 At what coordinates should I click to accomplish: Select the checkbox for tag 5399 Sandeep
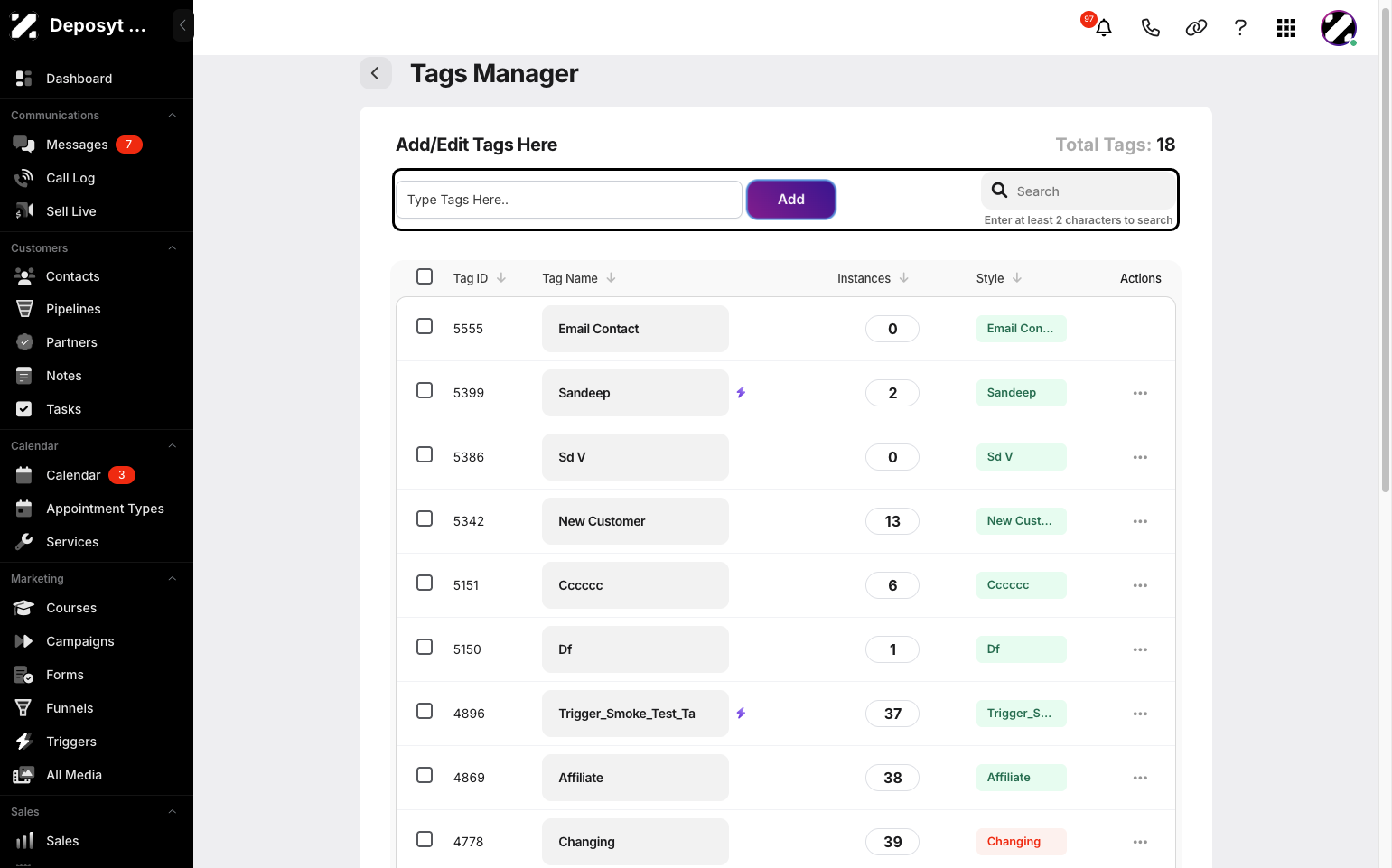[425, 390]
